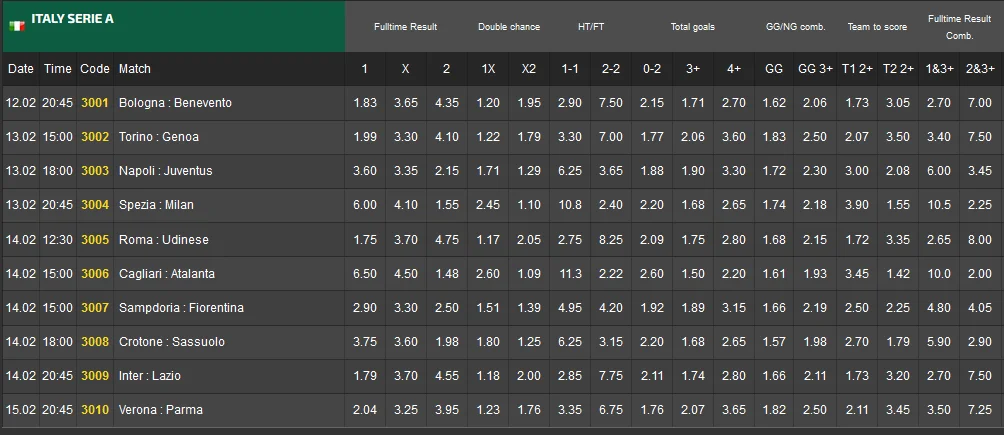Click T1 2+ odds 2.11 for Verona : Parma
The height and width of the screenshot is (435, 1004).
857,410
